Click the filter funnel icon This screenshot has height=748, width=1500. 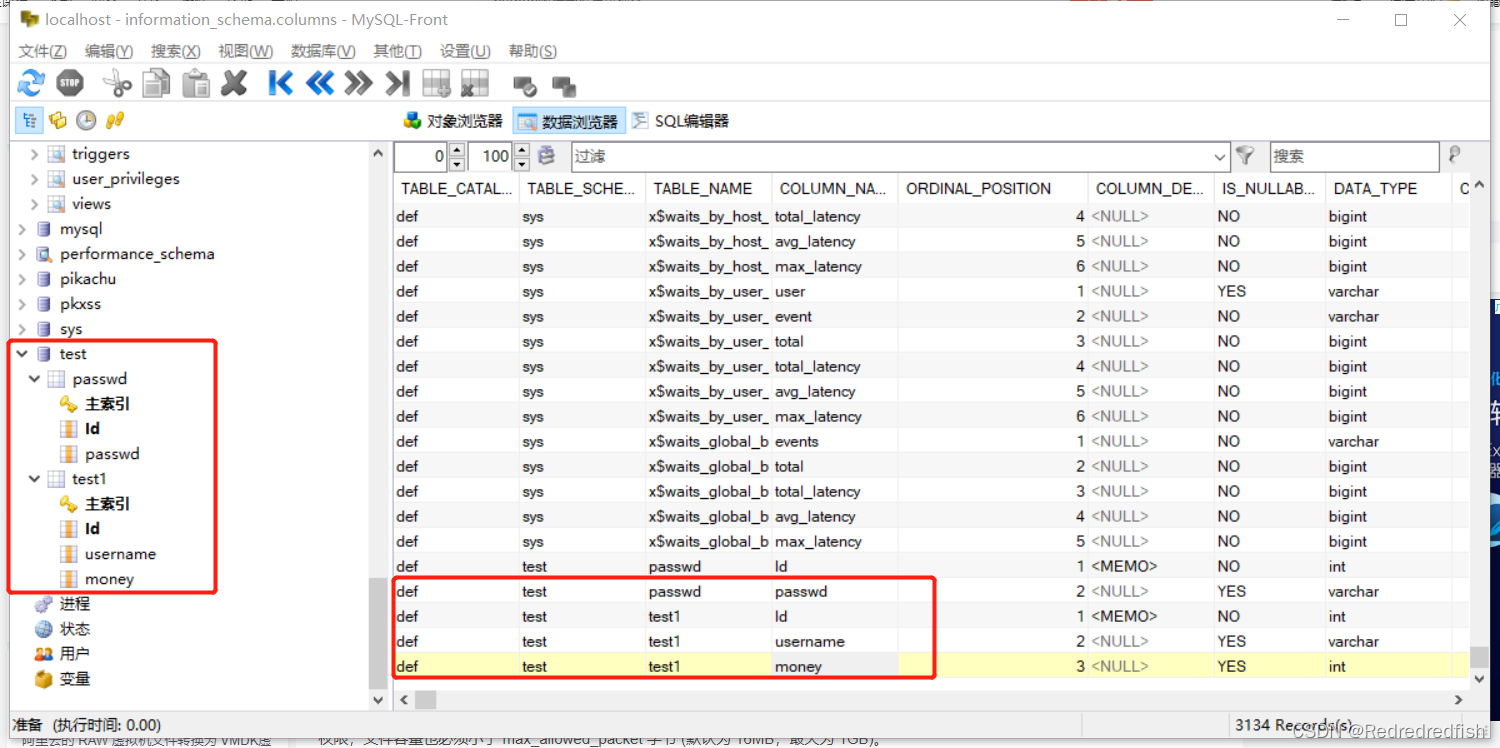pos(1245,156)
